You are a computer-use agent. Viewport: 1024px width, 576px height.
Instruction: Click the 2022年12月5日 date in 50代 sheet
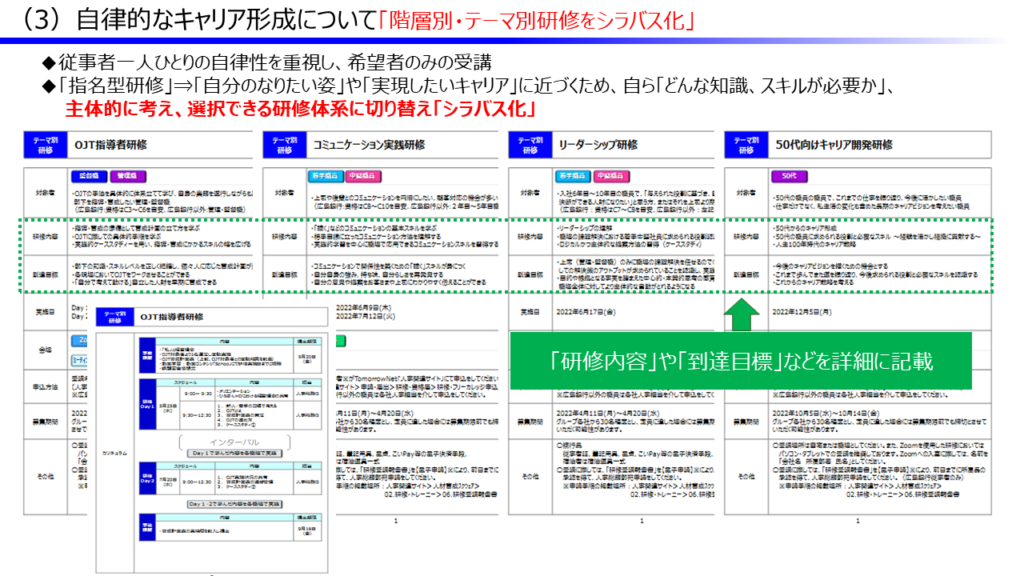[x=808, y=311]
